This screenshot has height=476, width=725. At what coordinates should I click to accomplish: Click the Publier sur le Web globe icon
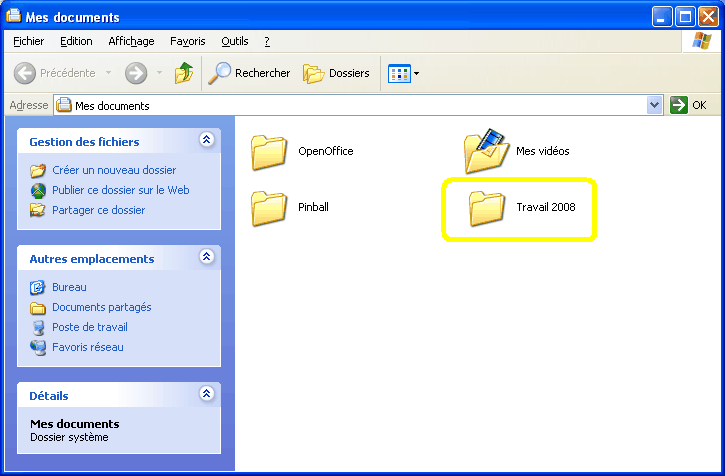point(38,191)
